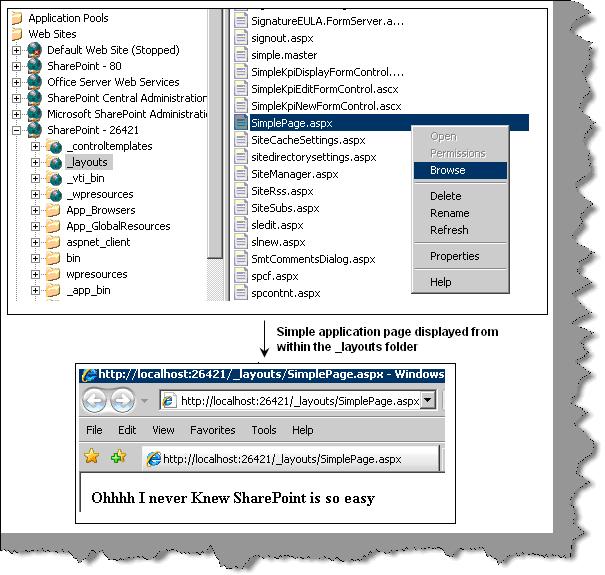Click the Web Sites folder icon
The height and width of the screenshot is (575, 605).
[x=17, y=34]
